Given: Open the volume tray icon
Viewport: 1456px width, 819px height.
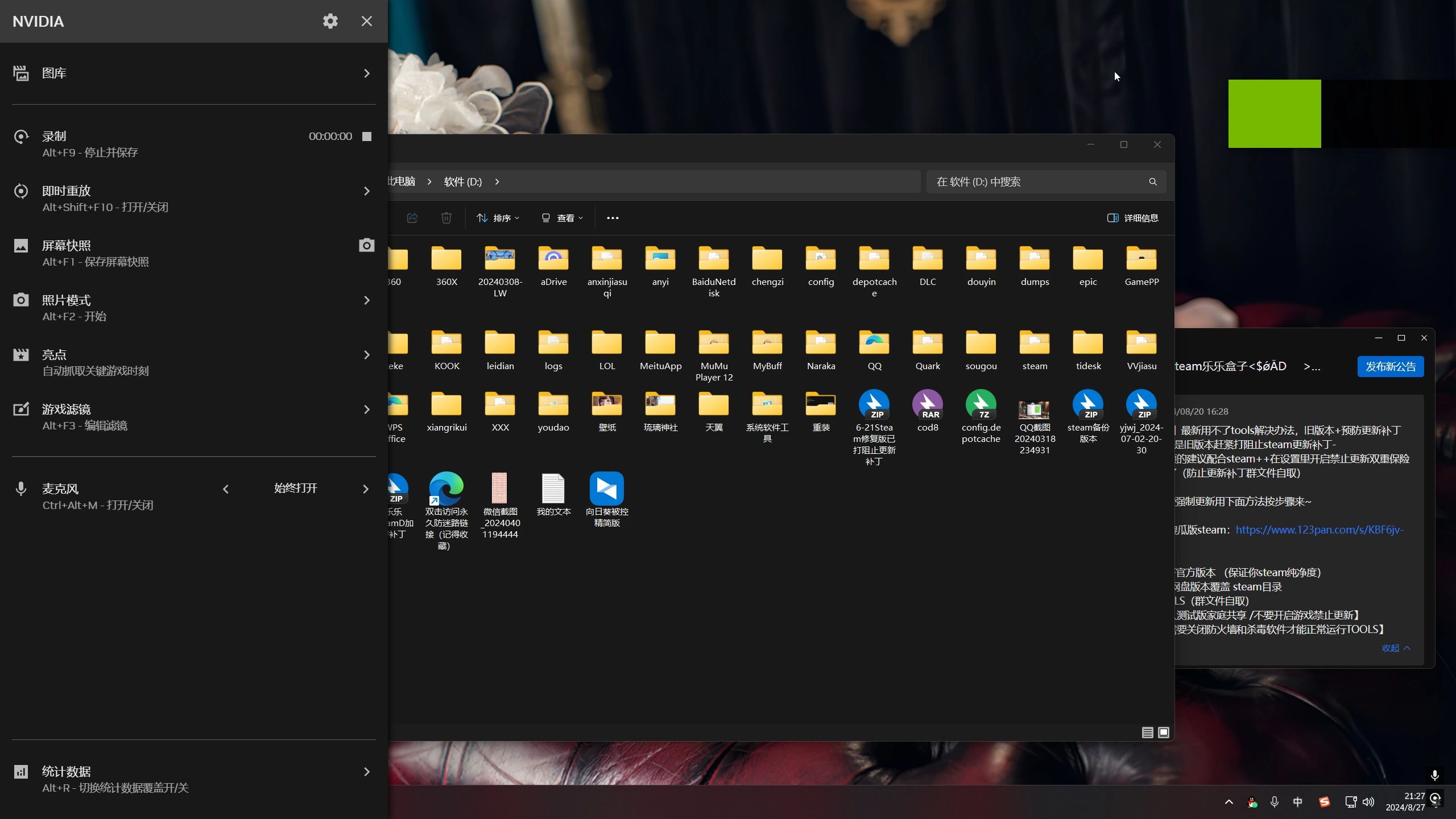Looking at the screenshot, I should coord(1368,802).
